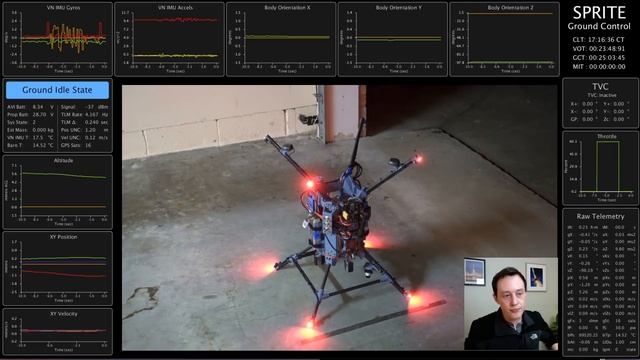This screenshot has width=640, height=360.
Task: Click the TVC: Inactive status text
Action: tap(602, 95)
